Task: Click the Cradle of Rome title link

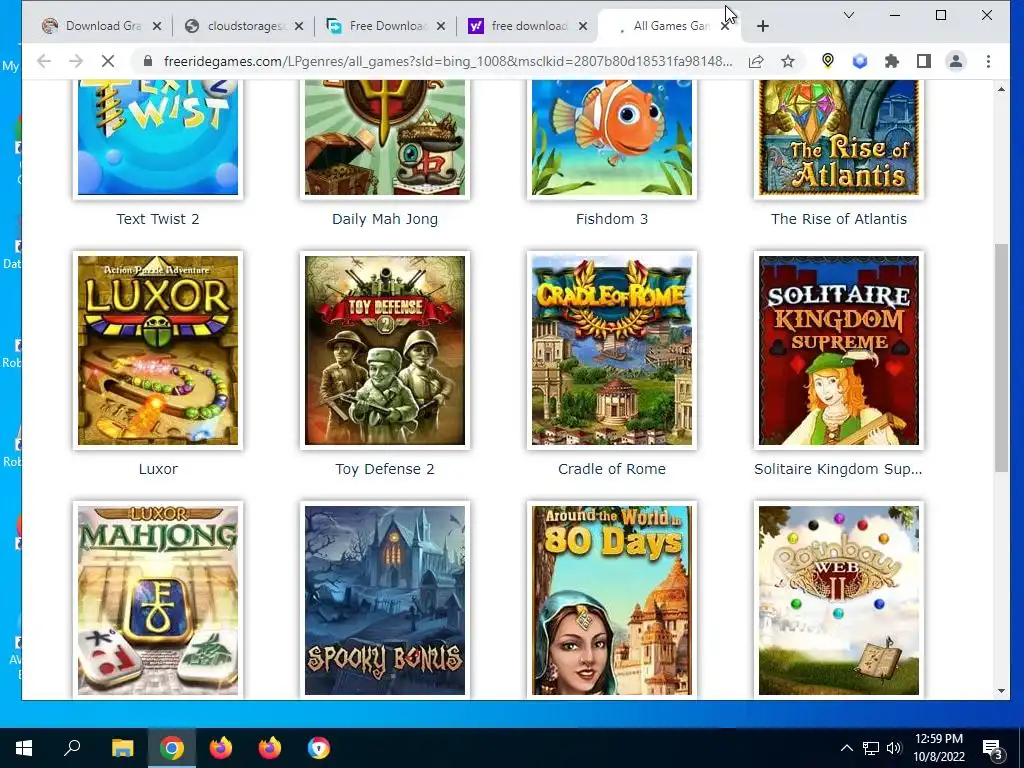Action: coord(612,469)
